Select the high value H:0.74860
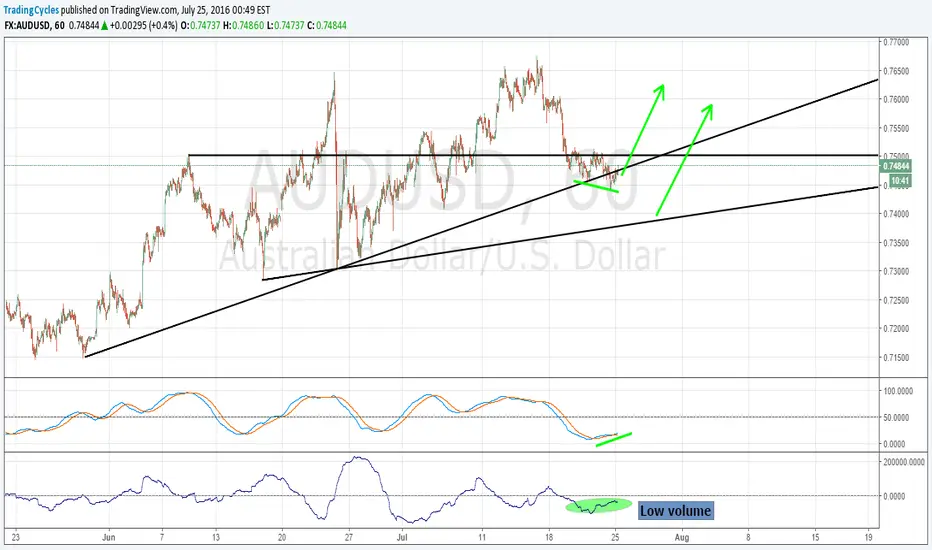The width and height of the screenshot is (932, 550). click(x=243, y=26)
